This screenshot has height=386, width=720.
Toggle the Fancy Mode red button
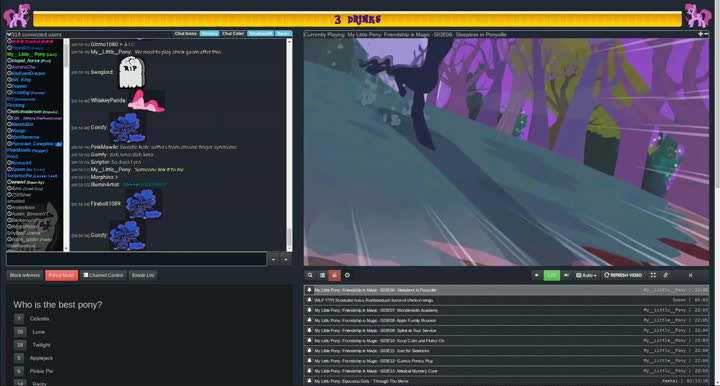tap(62, 275)
